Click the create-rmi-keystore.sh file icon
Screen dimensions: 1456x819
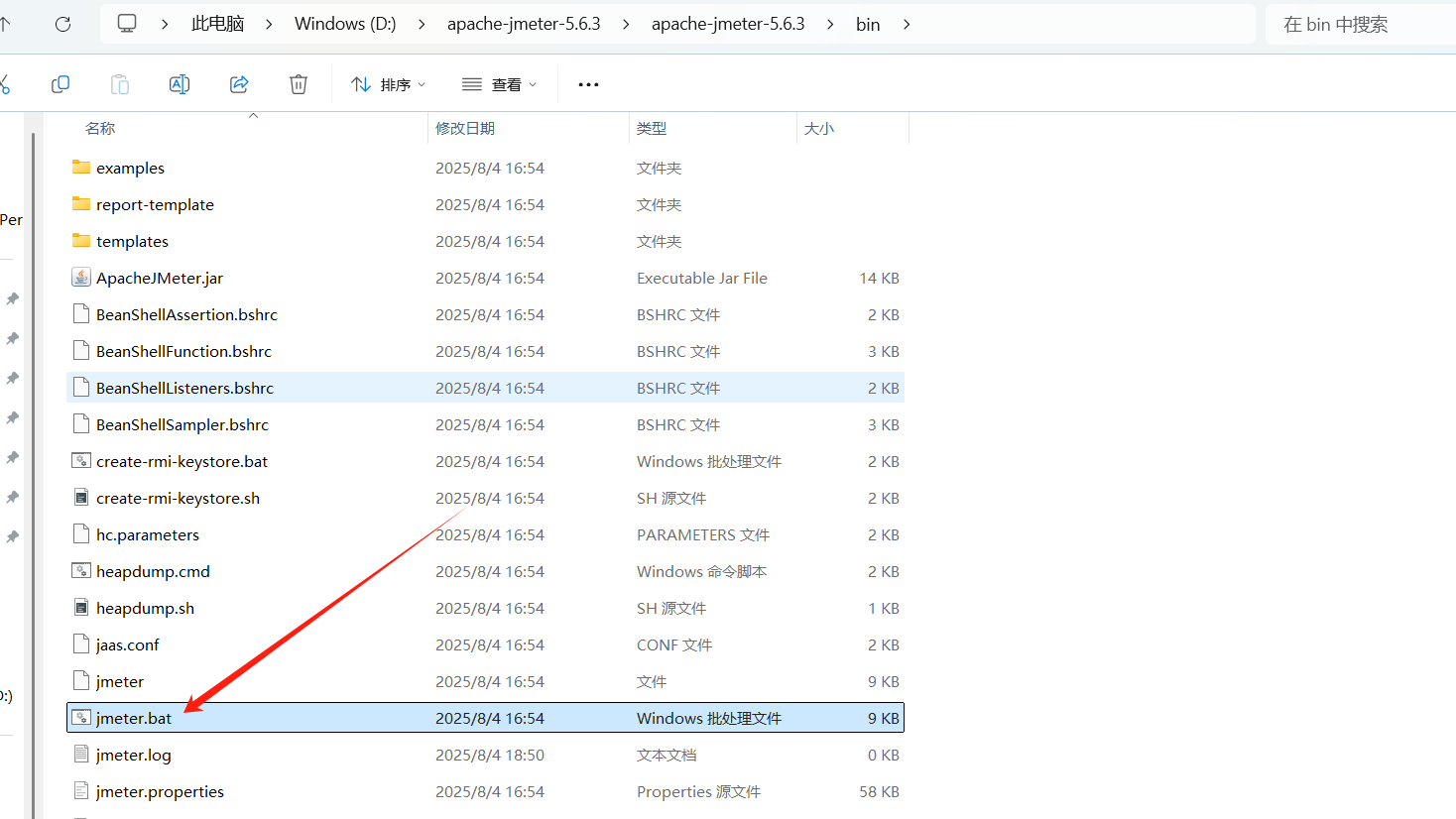tap(81, 498)
